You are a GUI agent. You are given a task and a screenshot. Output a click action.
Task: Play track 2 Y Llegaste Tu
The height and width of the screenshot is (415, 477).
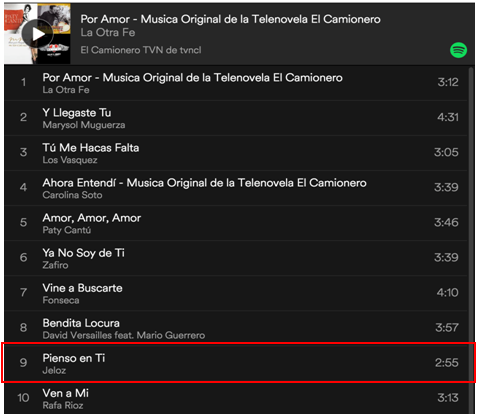tap(236, 118)
